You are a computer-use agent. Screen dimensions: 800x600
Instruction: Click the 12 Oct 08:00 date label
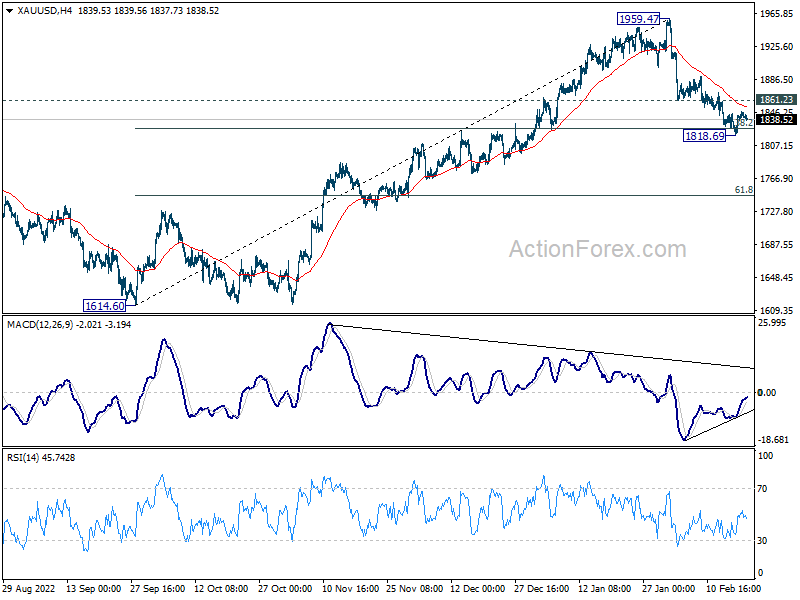pyautogui.click(x=221, y=589)
